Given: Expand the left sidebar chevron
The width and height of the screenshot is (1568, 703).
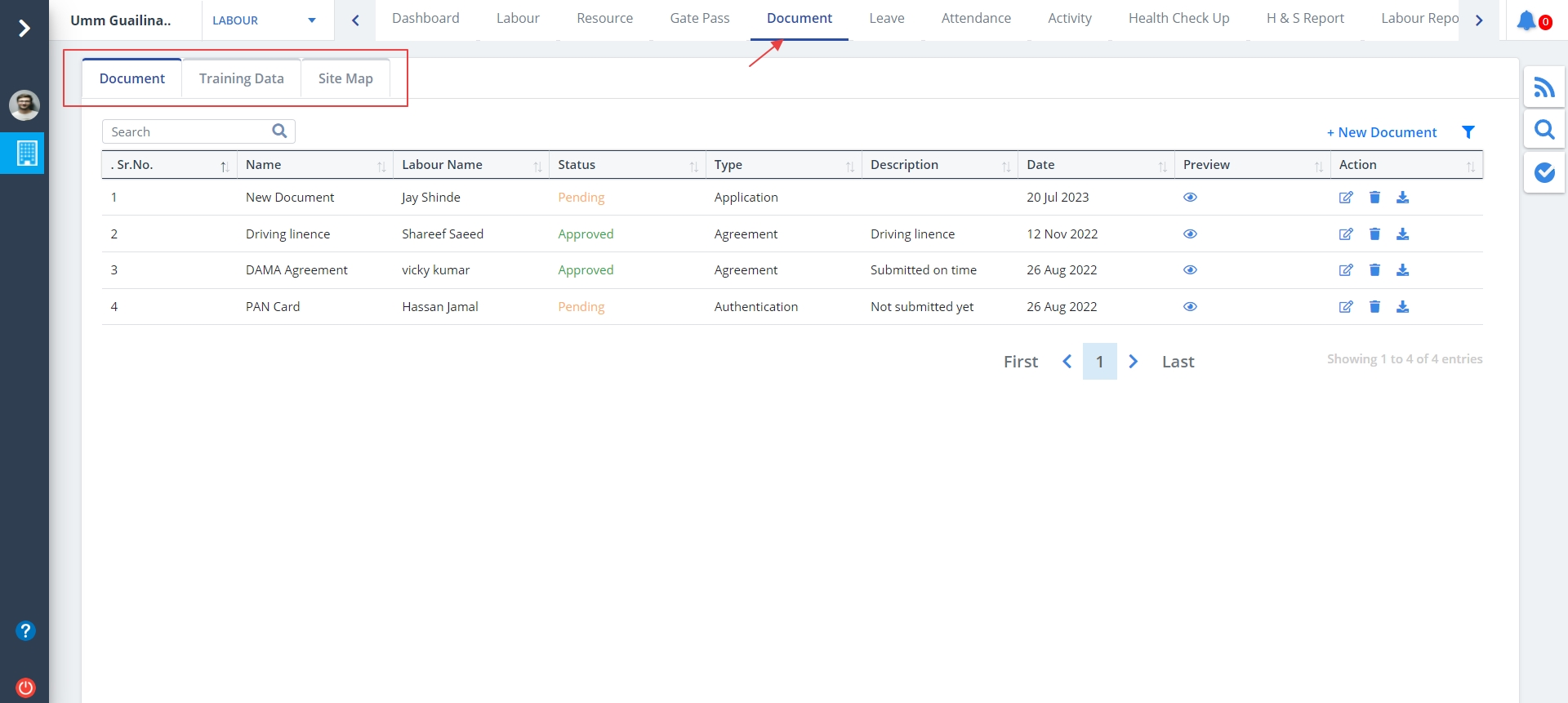Looking at the screenshot, I should (24, 29).
